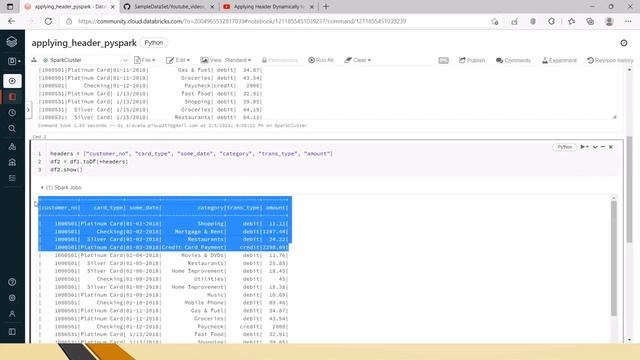This screenshot has height=360, width=640.
Task: Click the refresh-style extension icon
Action: pyautogui.click(x=551, y=22)
